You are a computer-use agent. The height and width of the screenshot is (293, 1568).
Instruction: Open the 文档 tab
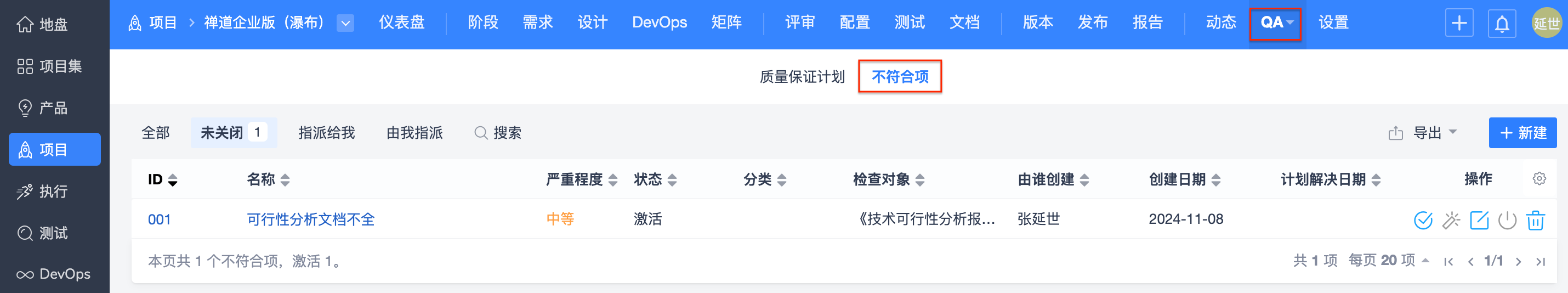click(x=964, y=22)
